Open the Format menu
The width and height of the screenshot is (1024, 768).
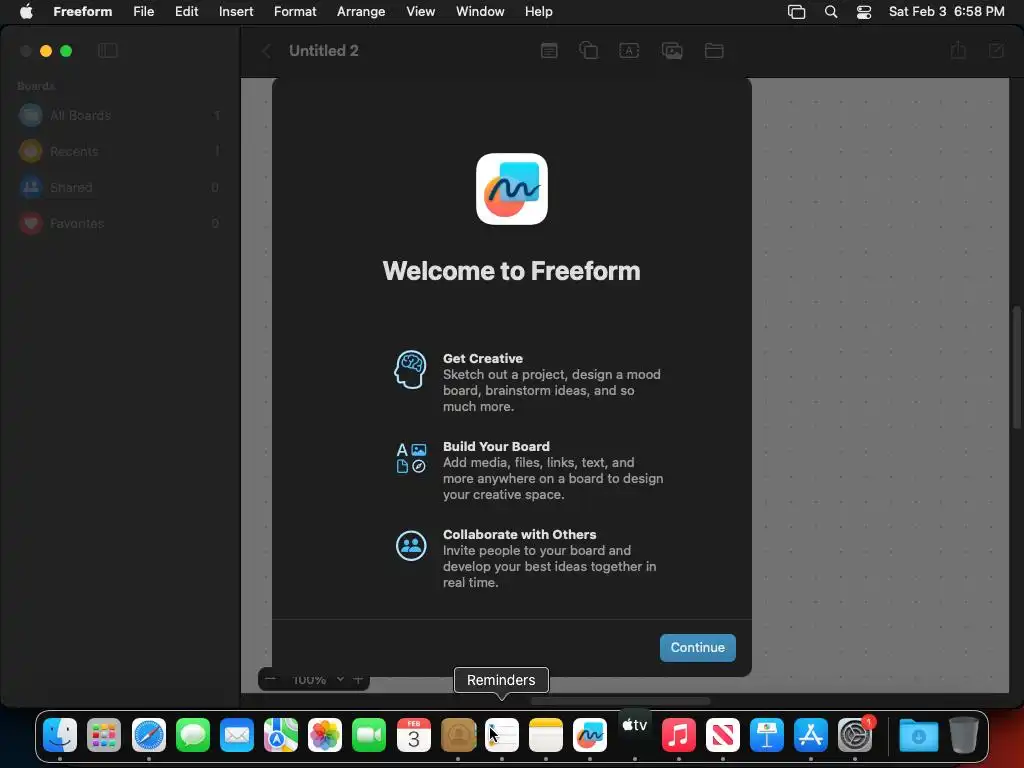pyautogui.click(x=295, y=12)
